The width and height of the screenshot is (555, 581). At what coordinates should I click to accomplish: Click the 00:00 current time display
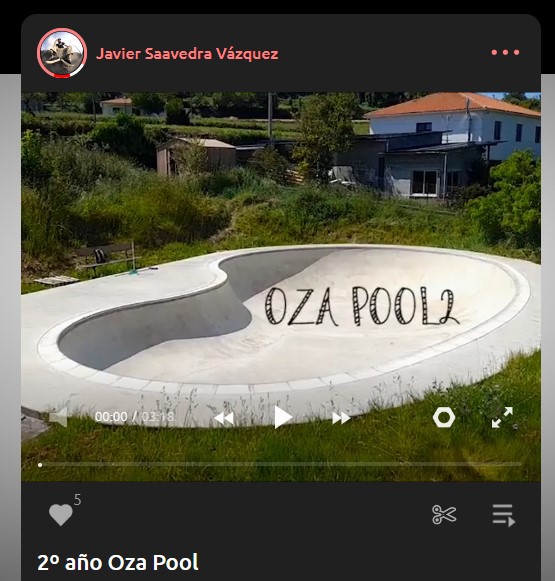click(111, 417)
